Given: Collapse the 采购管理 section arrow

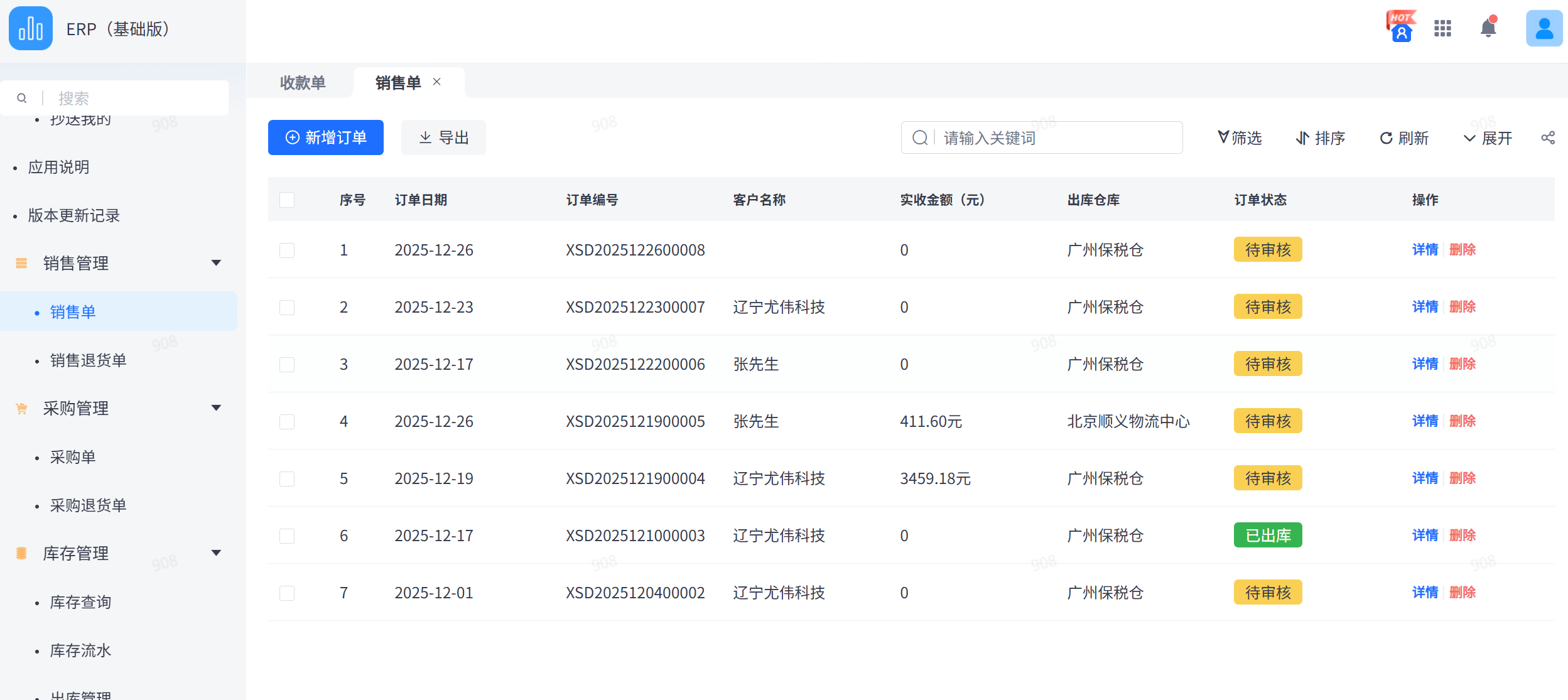Looking at the screenshot, I should pos(216,408).
